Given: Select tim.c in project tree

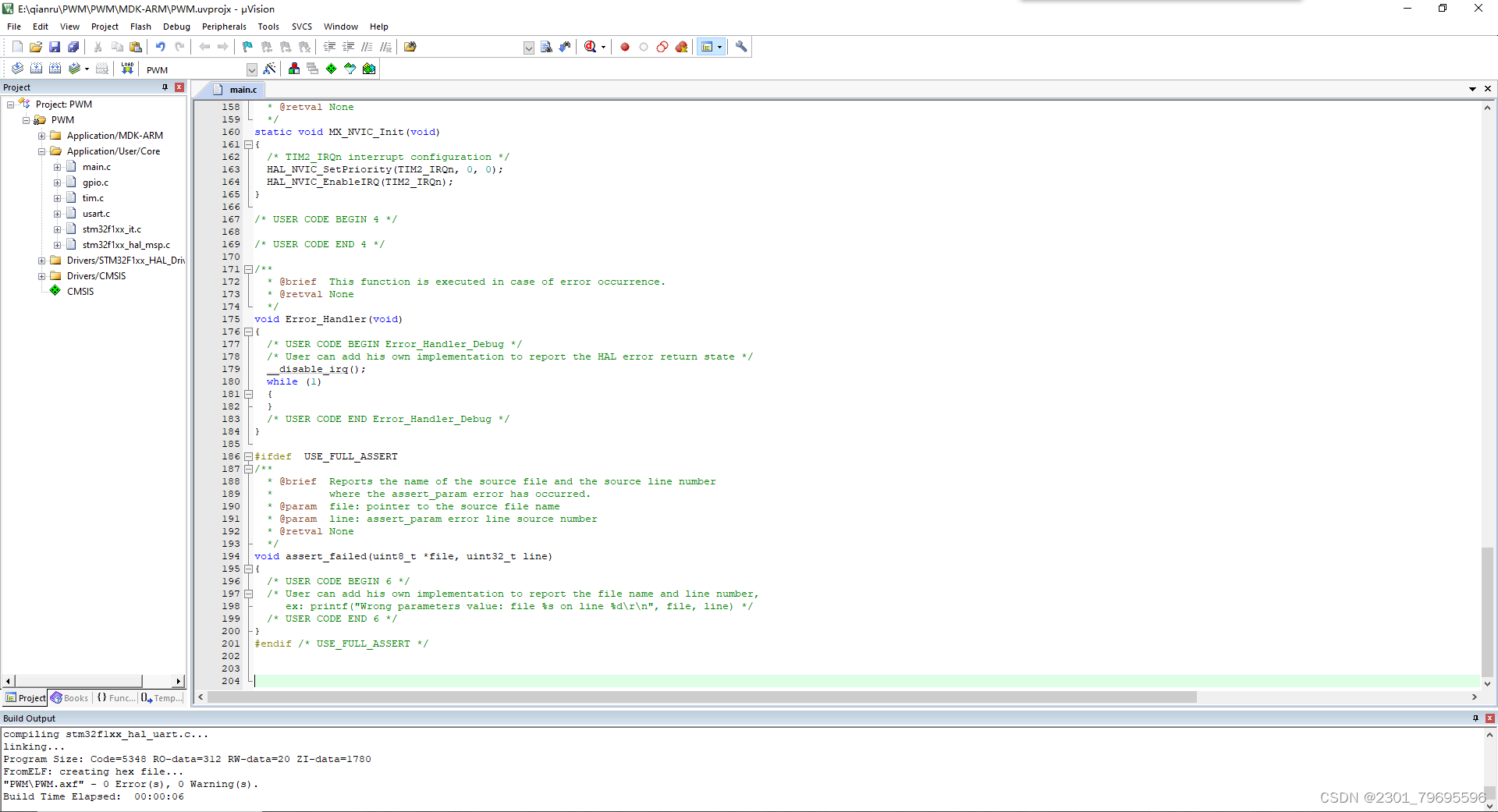Looking at the screenshot, I should (x=93, y=198).
